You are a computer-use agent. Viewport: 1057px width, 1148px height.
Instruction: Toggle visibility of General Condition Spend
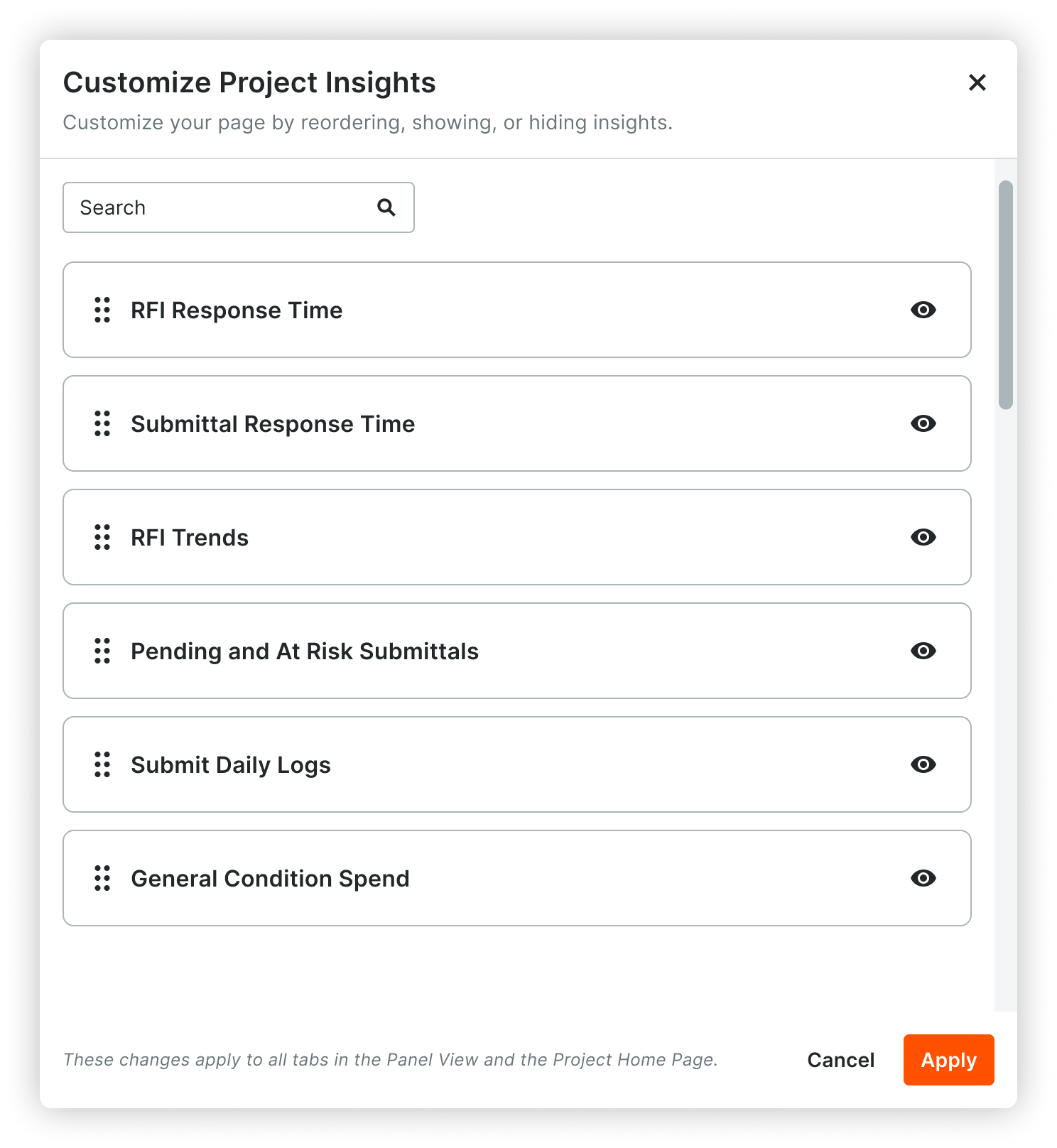[x=923, y=878]
